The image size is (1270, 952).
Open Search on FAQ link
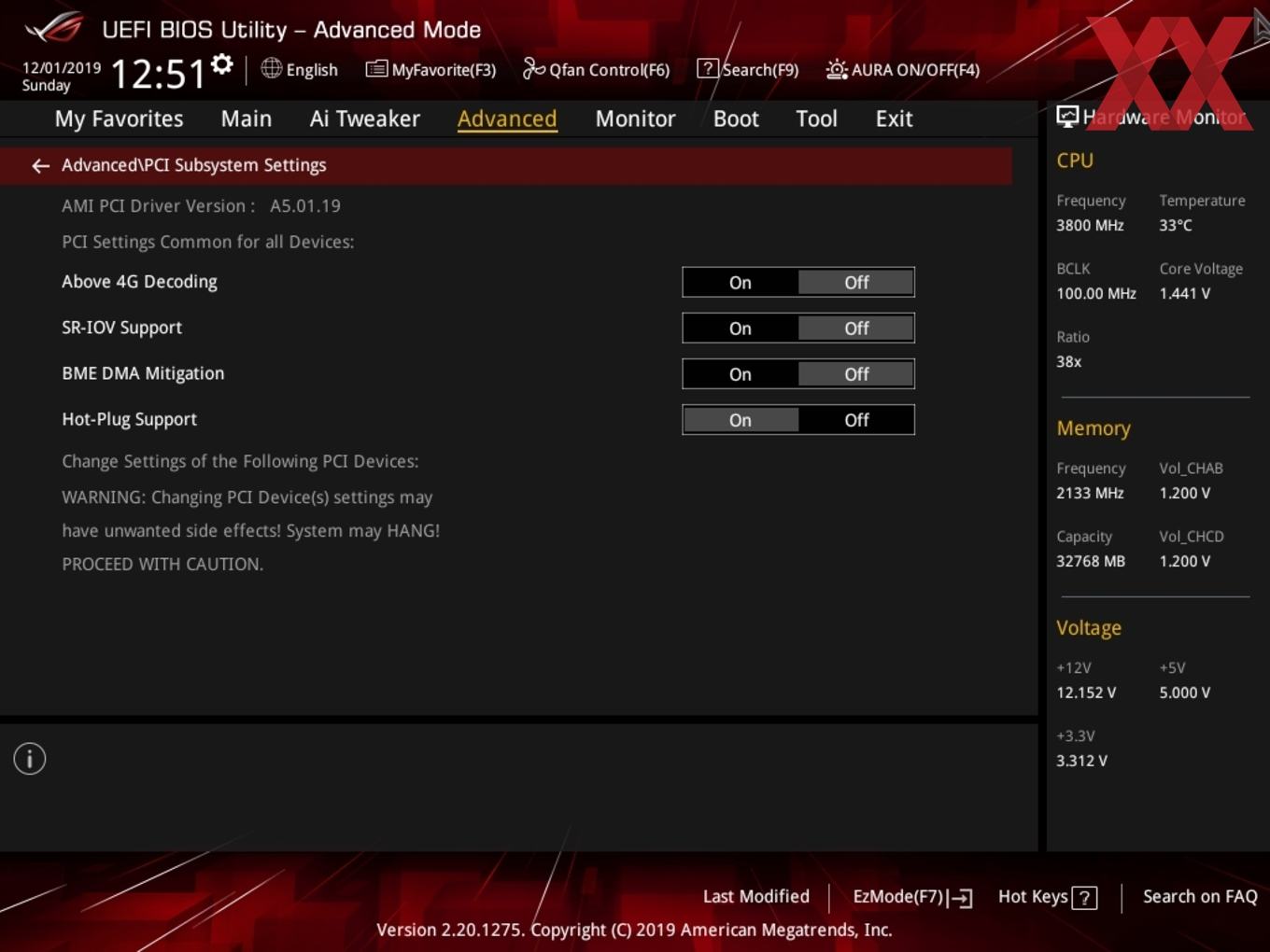1200,897
